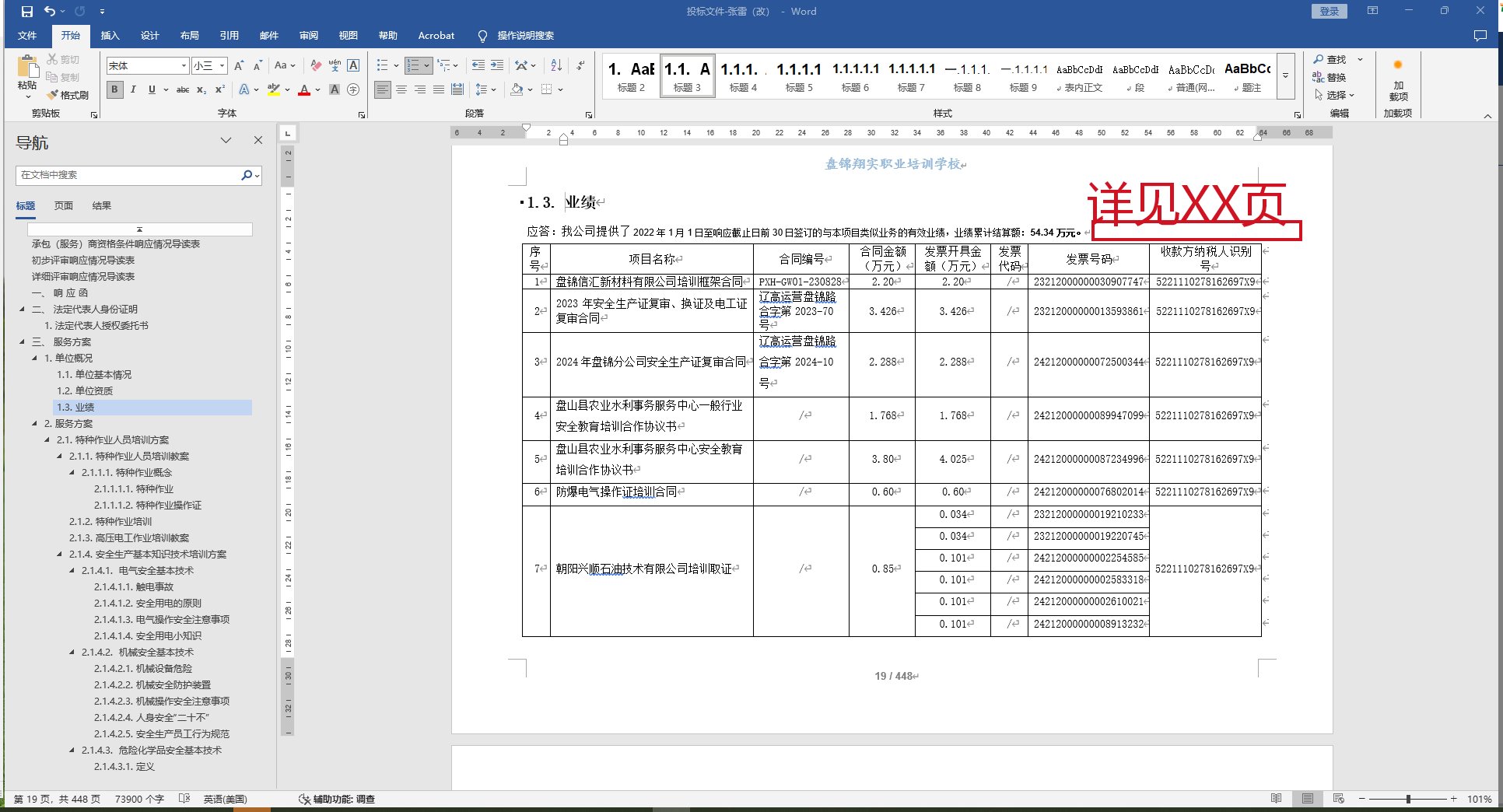Open the Acrobat ribbon tab

pyautogui.click(x=436, y=36)
